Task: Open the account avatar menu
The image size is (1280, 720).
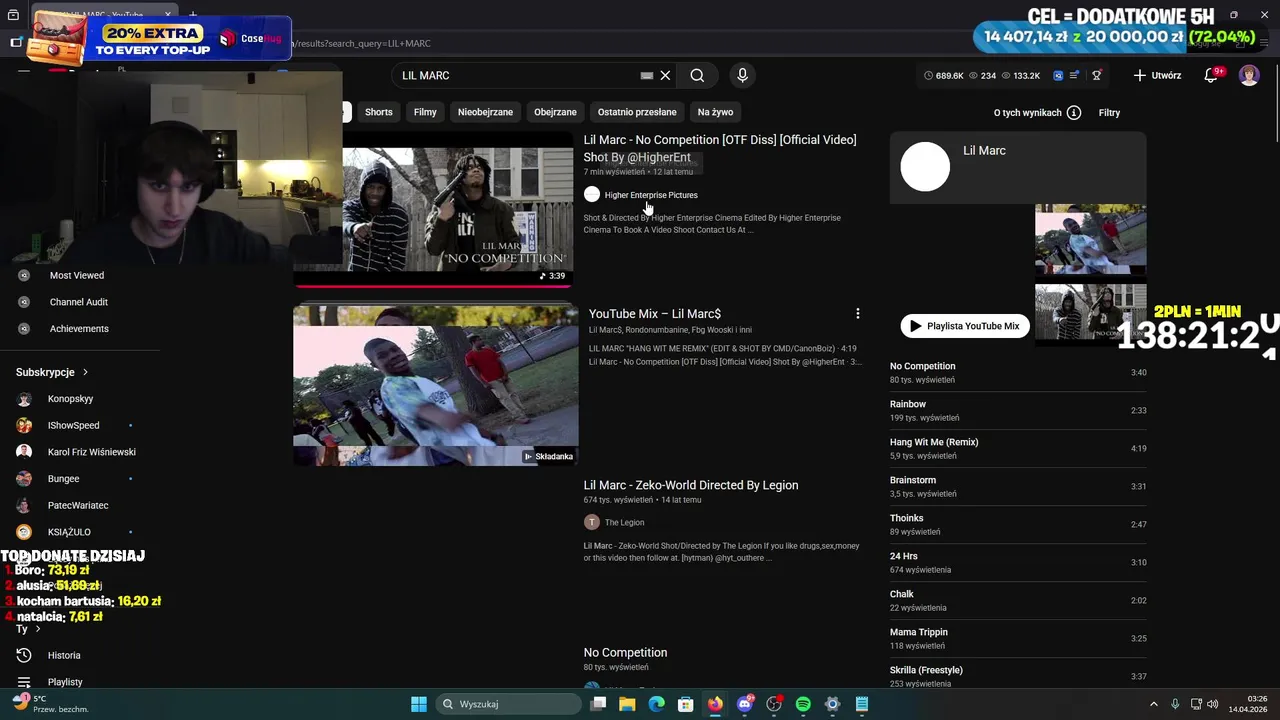Action: click(x=1249, y=75)
